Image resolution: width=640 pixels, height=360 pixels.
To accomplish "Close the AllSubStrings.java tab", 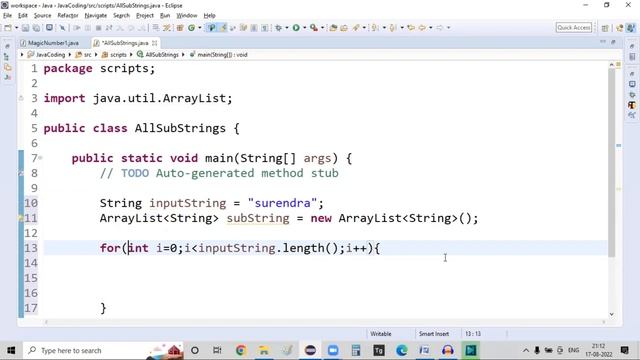I will coord(154,43).
